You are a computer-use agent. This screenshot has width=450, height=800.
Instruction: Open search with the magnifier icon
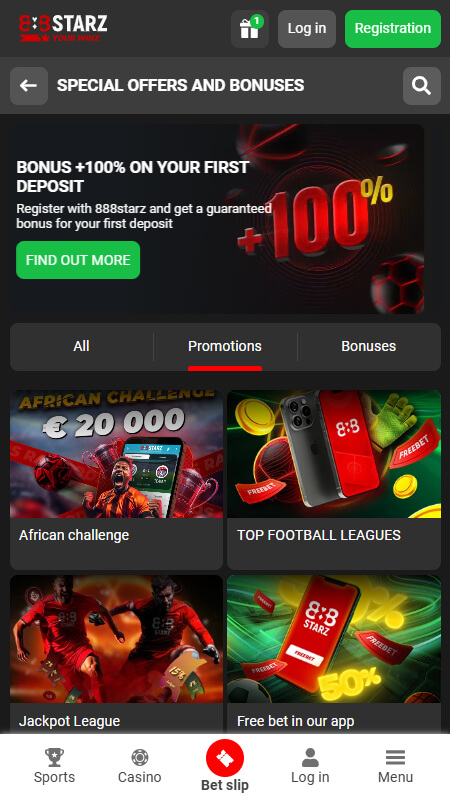[x=421, y=86]
